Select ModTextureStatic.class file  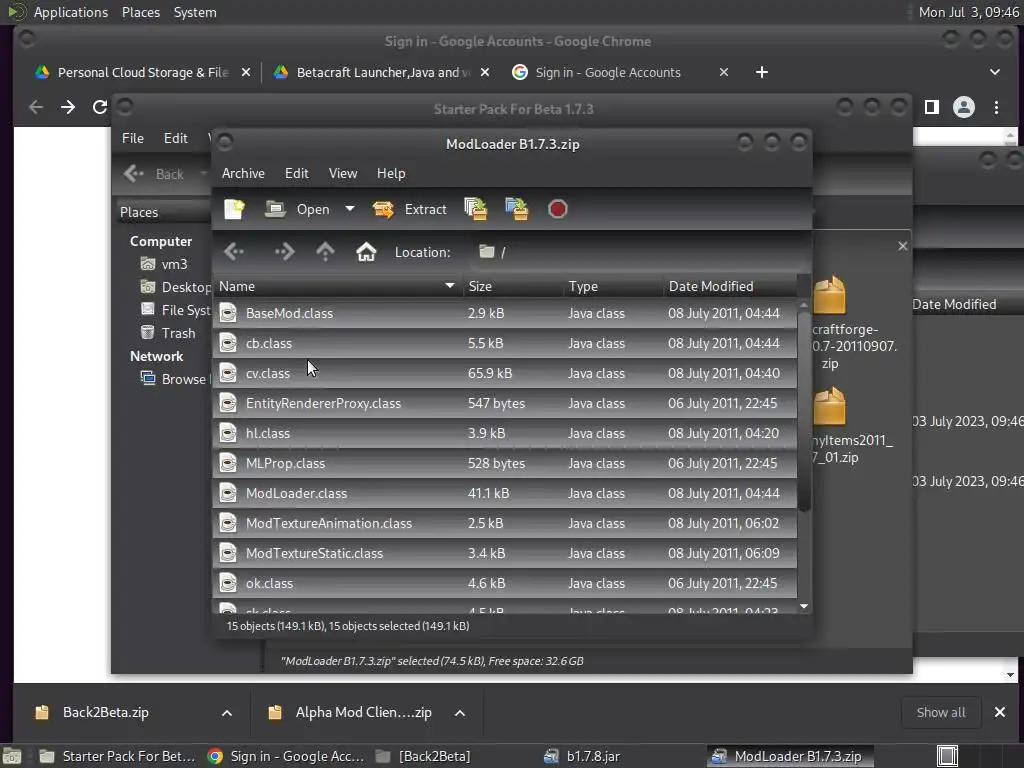pos(505,553)
